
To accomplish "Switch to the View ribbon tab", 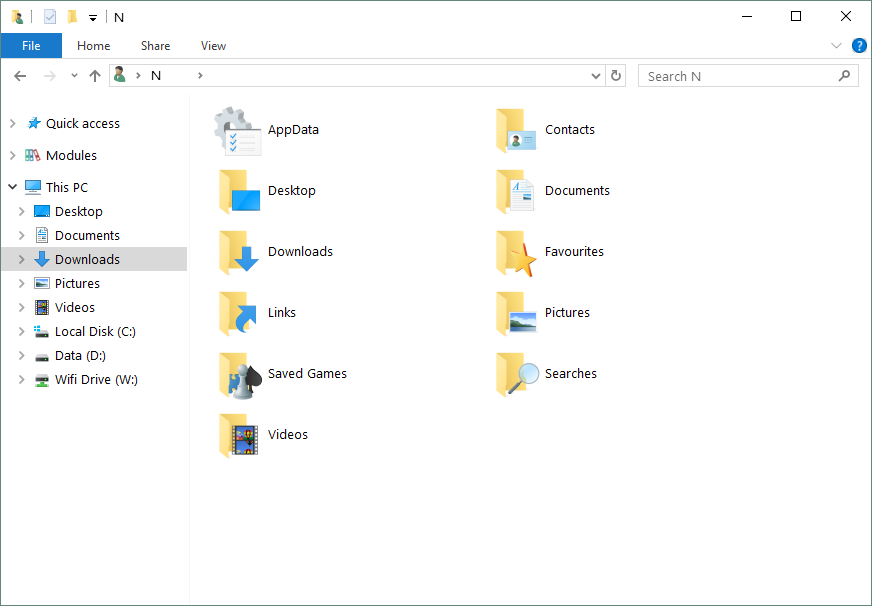I will (x=213, y=46).
